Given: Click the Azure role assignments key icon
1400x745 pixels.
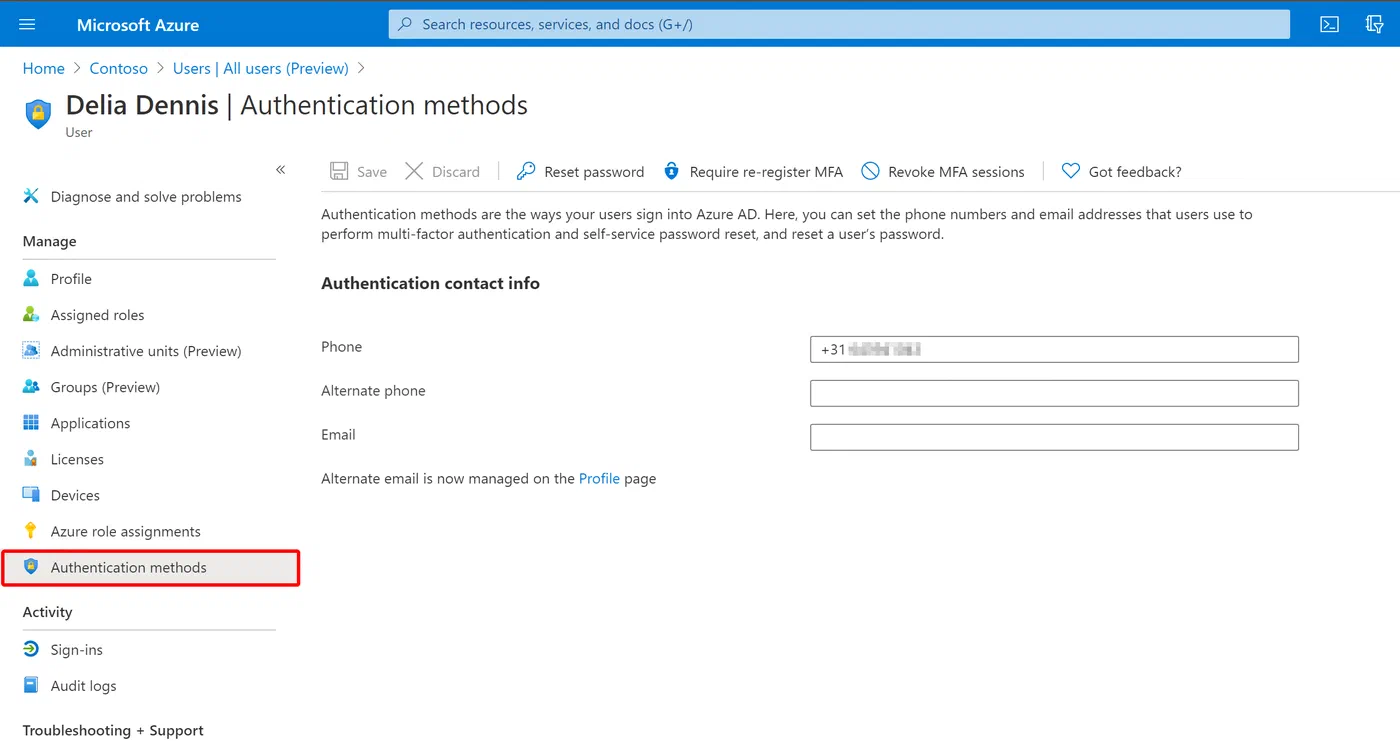Looking at the screenshot, I should tap(31, 531).
